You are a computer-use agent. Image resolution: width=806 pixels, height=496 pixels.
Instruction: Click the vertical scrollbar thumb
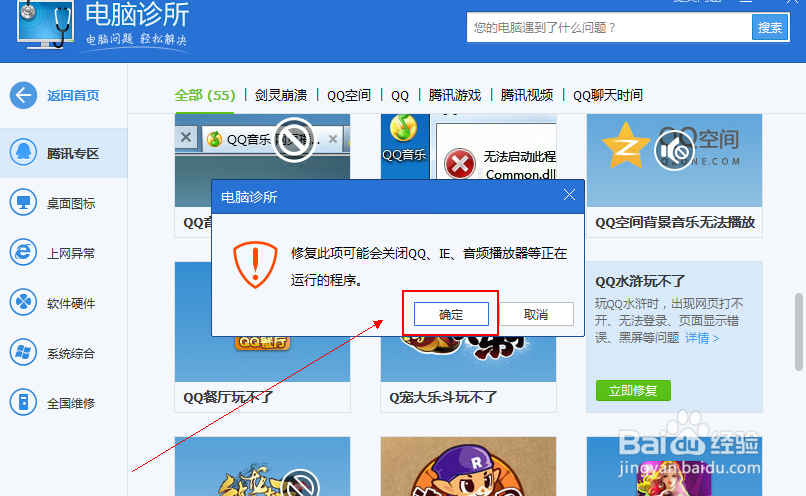click(x=798, y=332)
